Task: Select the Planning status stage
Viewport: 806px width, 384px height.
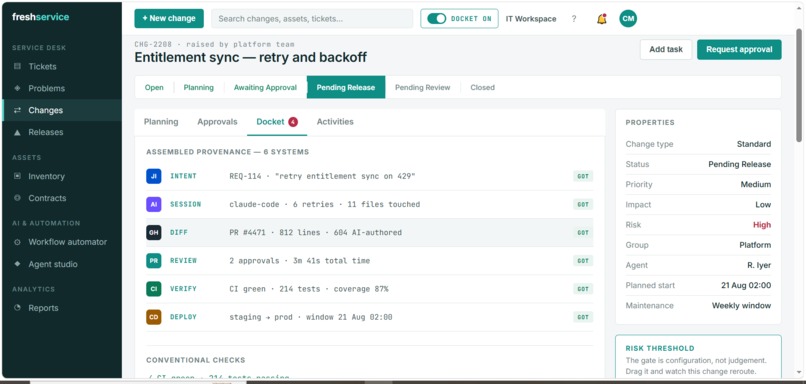Action: click(x=198, y=87)
